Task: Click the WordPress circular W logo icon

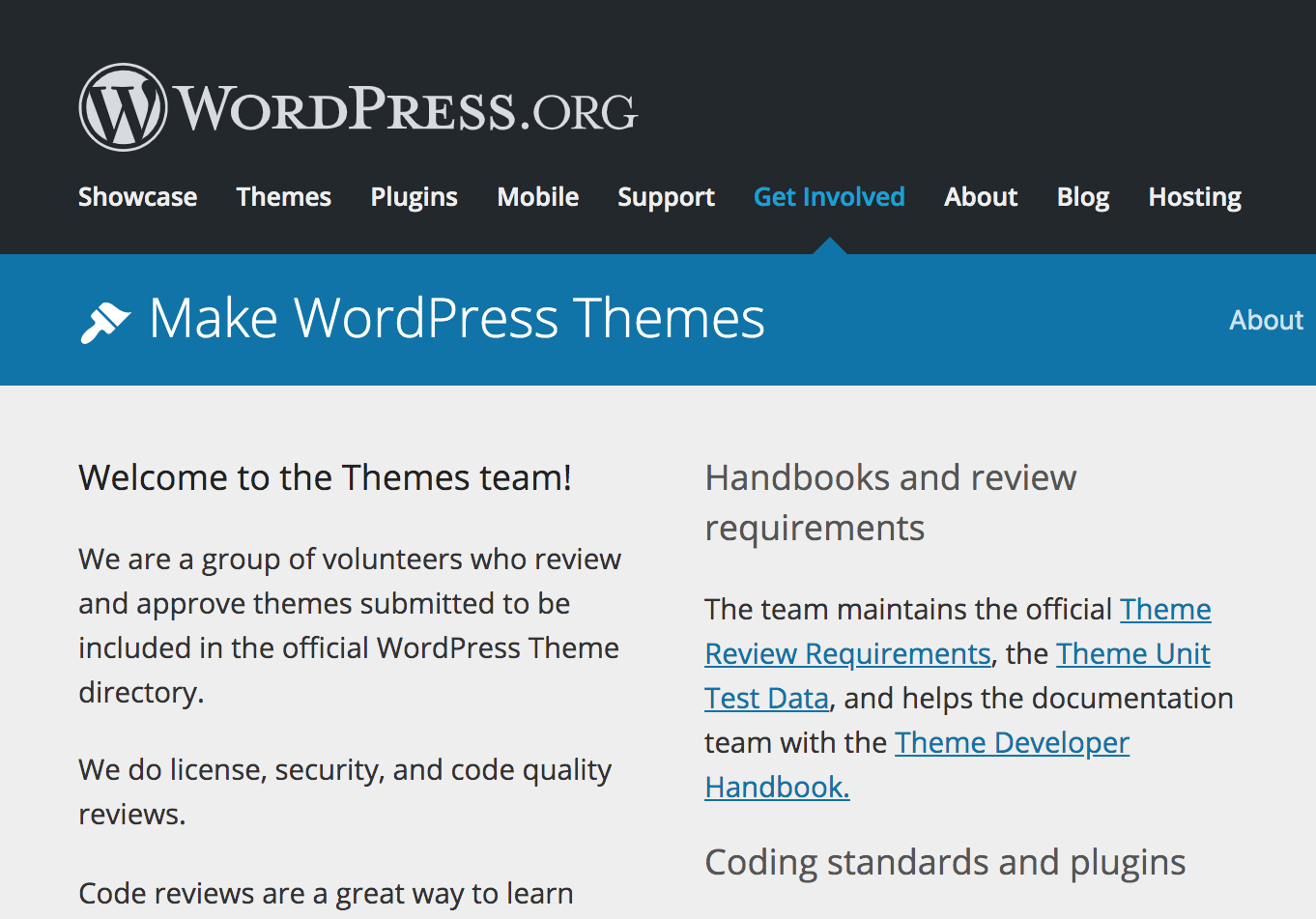Action: tap(123, 107)
